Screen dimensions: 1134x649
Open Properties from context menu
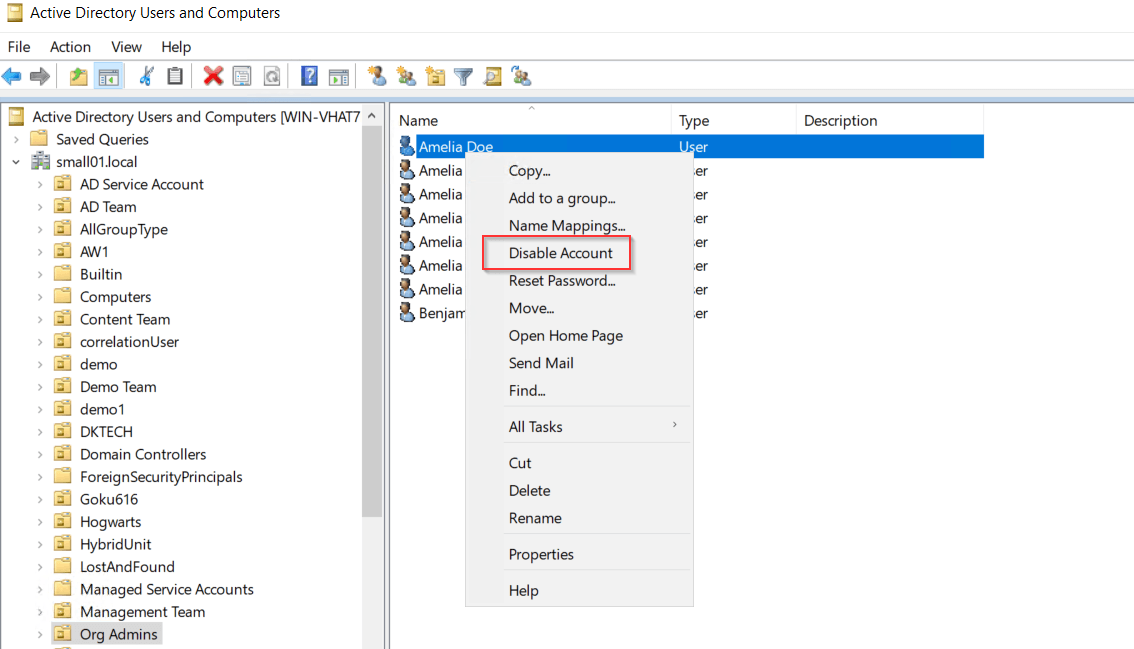[x=541, y=554]
